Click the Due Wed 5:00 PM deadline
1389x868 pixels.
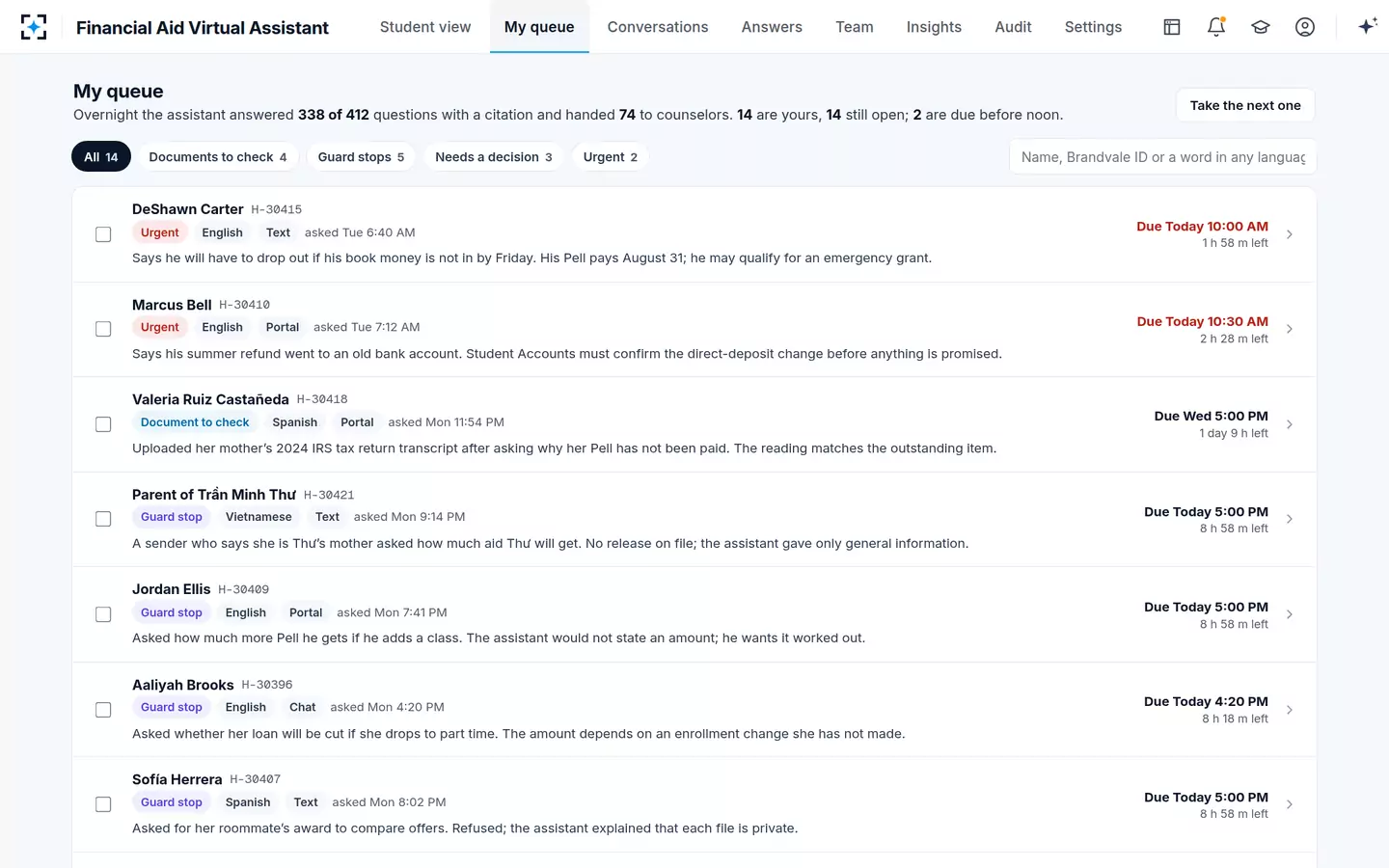(x=1211, y=417)
